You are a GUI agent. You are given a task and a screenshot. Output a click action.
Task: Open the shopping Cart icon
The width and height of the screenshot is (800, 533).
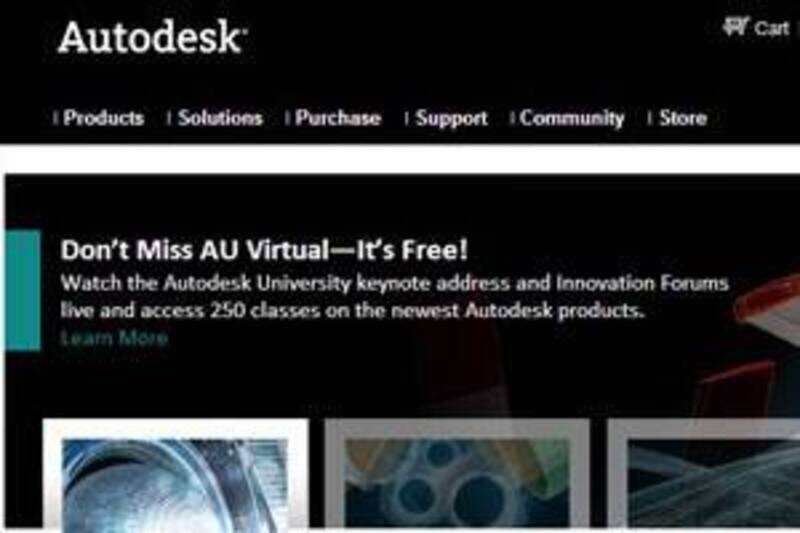click(735, 27)
